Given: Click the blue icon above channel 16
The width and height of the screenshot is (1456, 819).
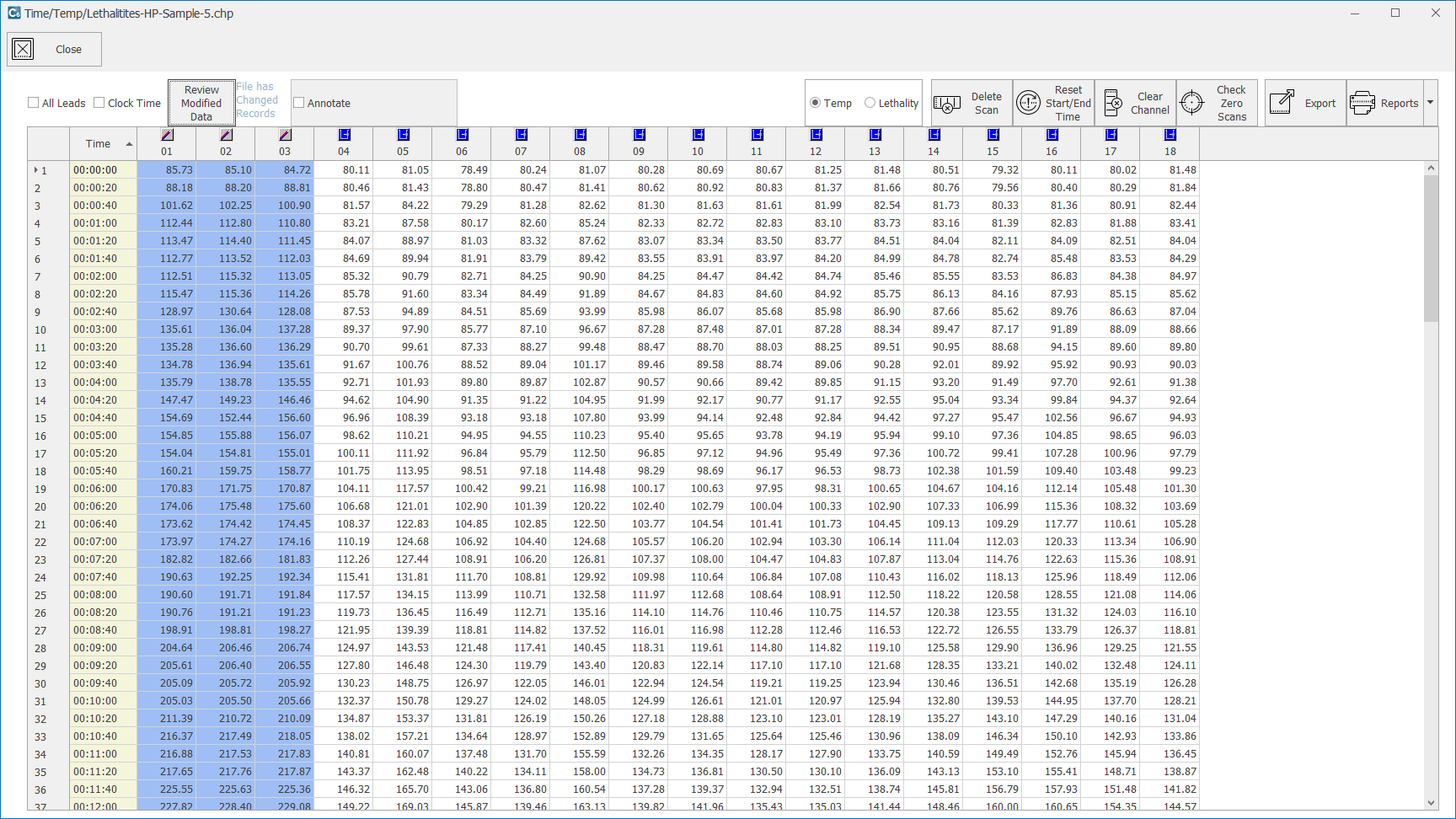Looking at the screenshot, I should 1052,135.
